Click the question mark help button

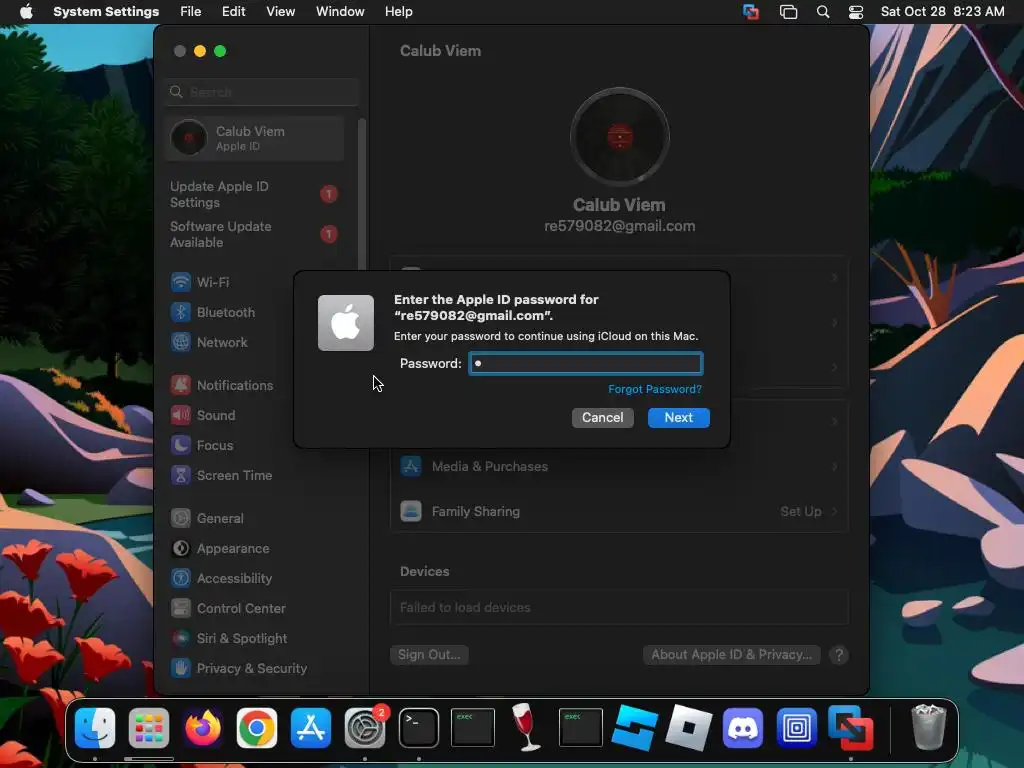coord(839,655)
